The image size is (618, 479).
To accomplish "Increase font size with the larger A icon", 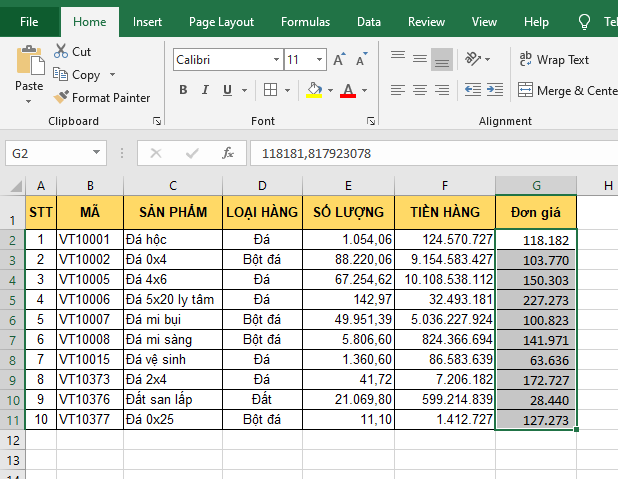I will pyautogui.click(x=340, y=60).
